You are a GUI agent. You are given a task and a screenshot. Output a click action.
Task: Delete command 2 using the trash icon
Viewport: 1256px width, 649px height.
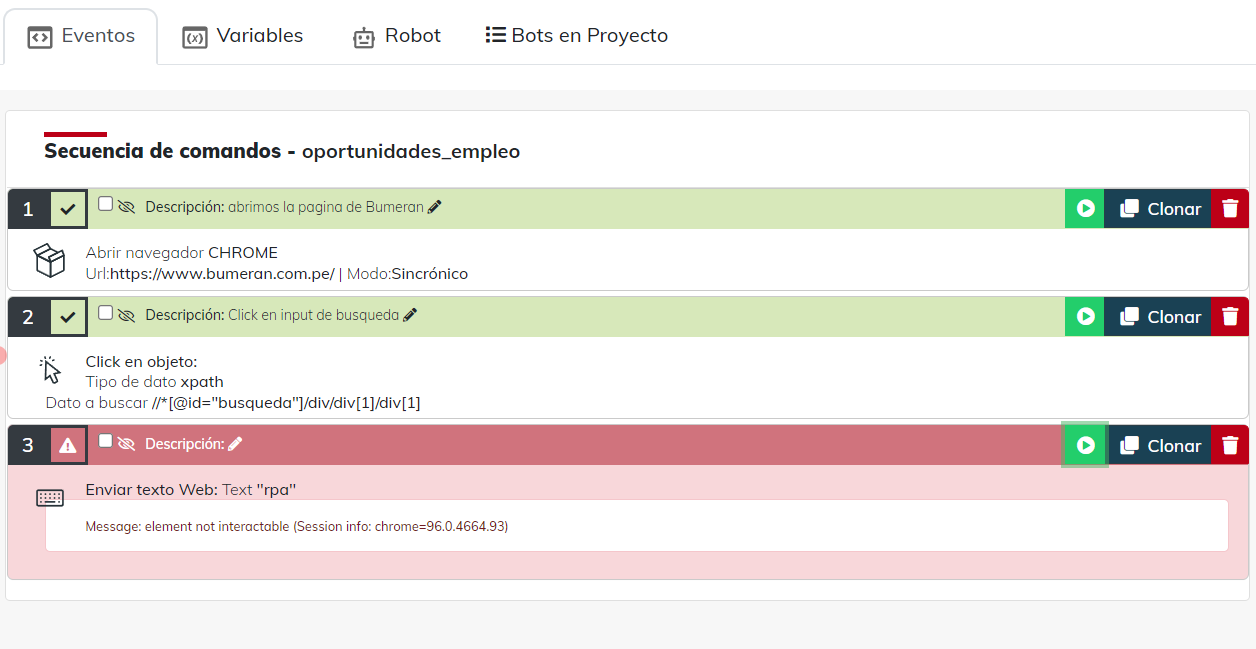pos(1230,317)
